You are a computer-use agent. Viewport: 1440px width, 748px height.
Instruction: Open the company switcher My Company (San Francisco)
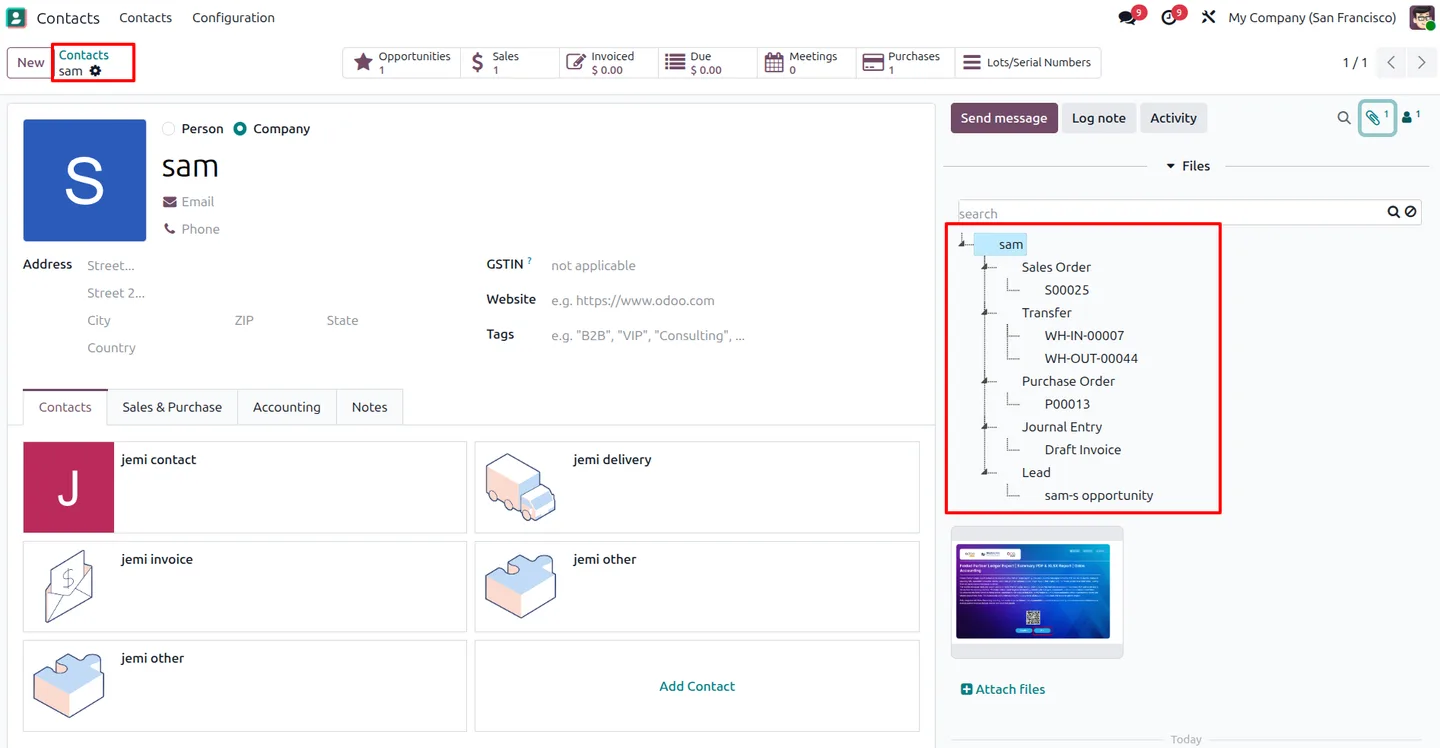(1312, 18)
